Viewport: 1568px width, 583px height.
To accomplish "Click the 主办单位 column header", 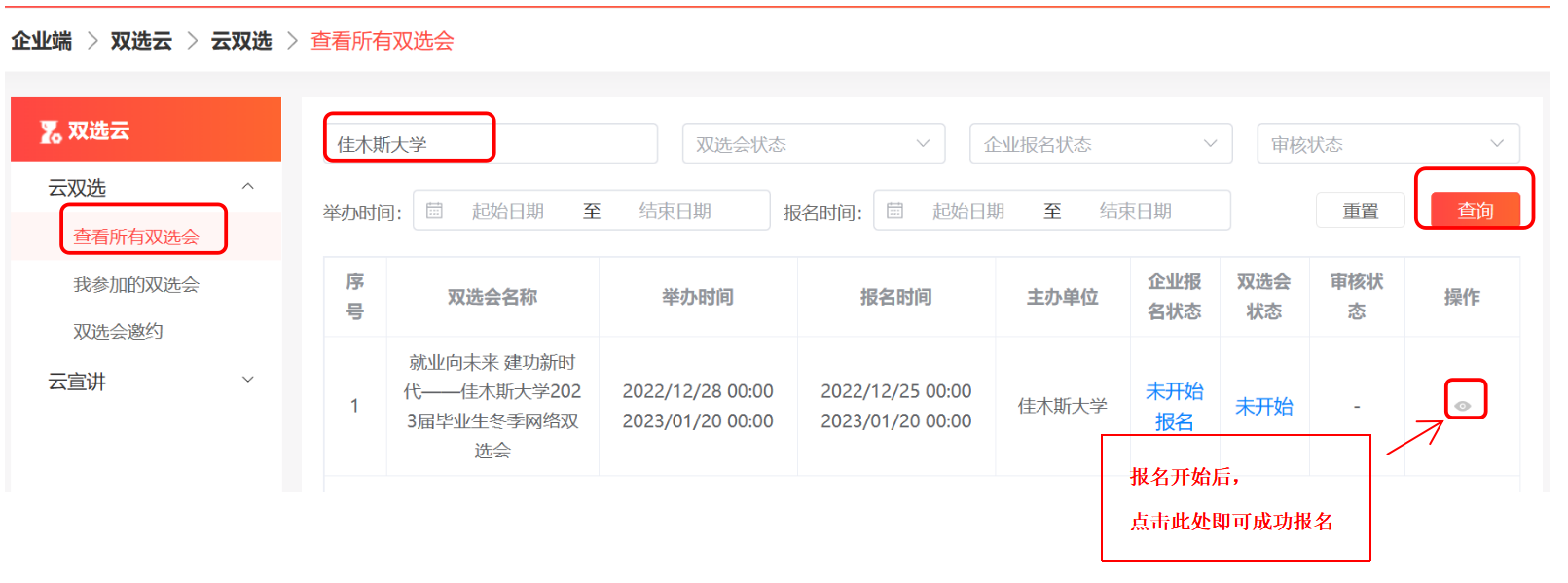I will tap(1063, 297).
